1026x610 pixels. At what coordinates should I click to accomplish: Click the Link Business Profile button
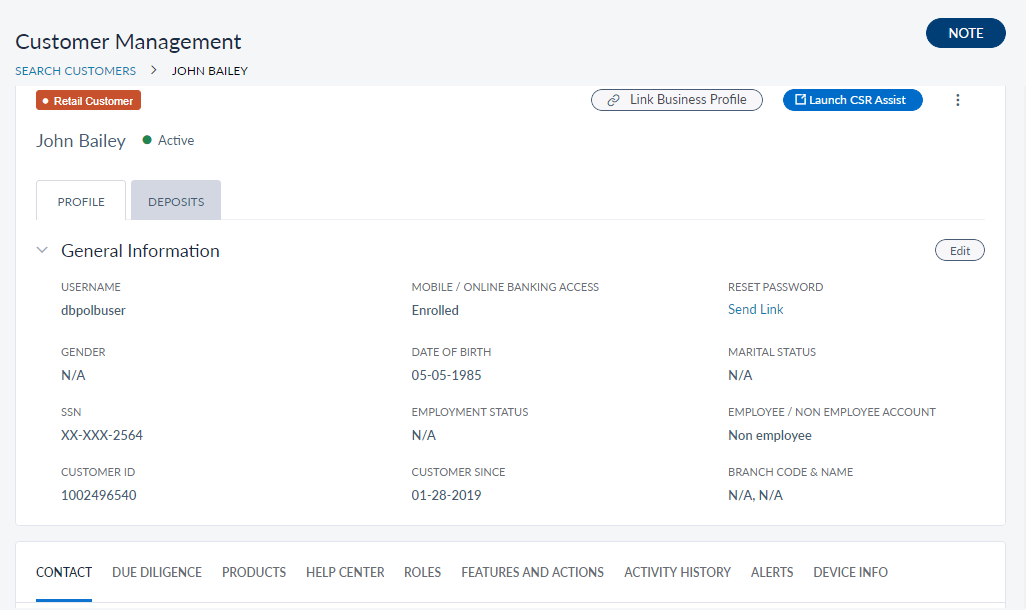click(x=677, y=100)
